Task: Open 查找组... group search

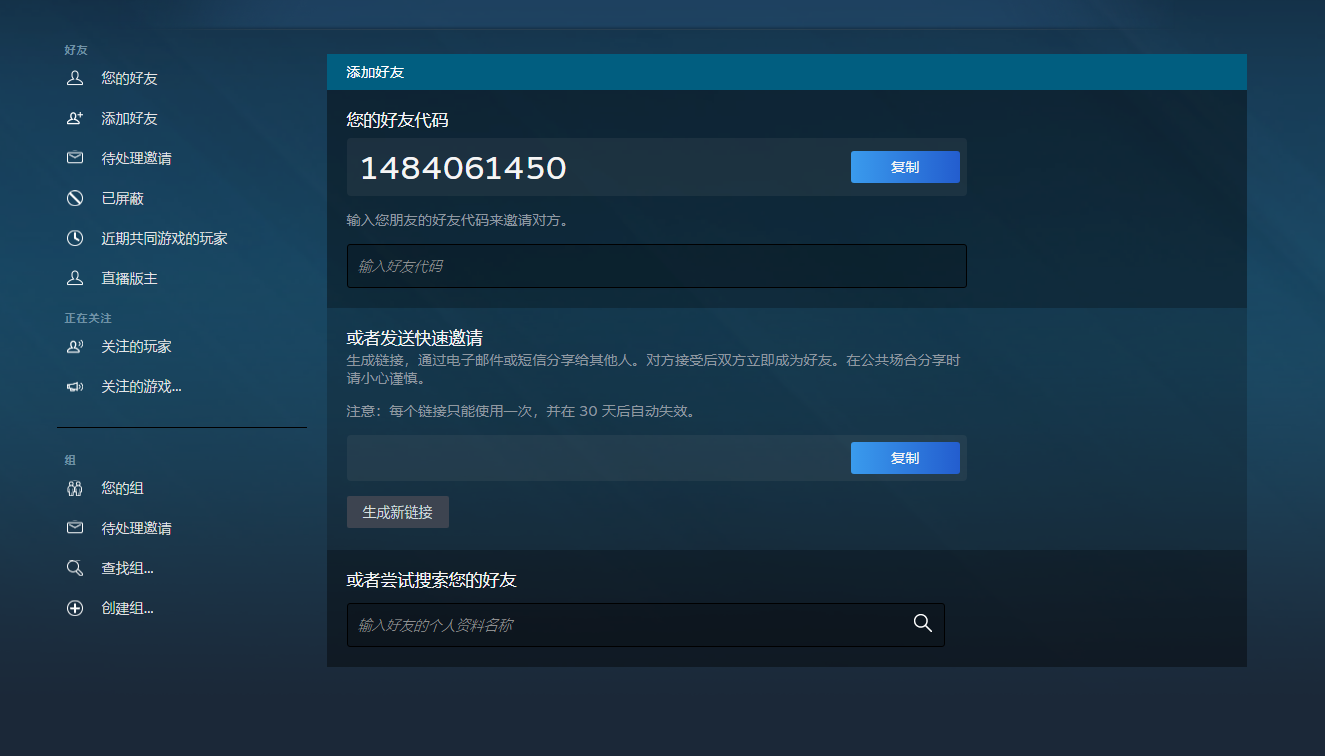Action: point(127,568)
